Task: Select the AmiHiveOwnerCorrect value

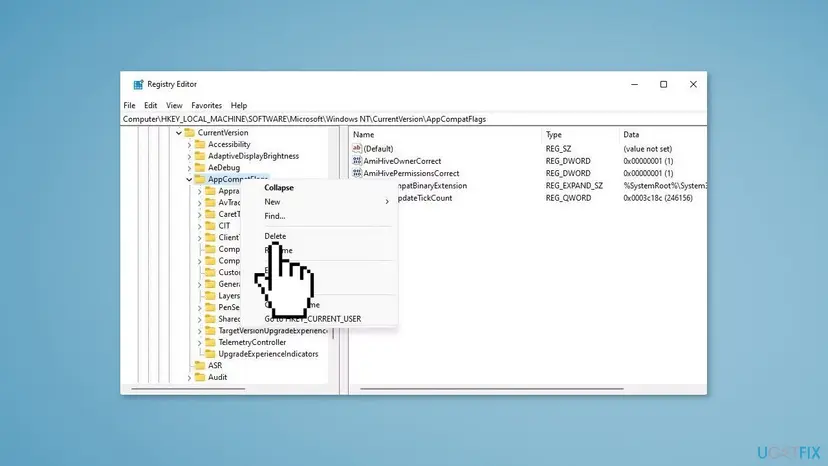Action: tap(402, 161)
